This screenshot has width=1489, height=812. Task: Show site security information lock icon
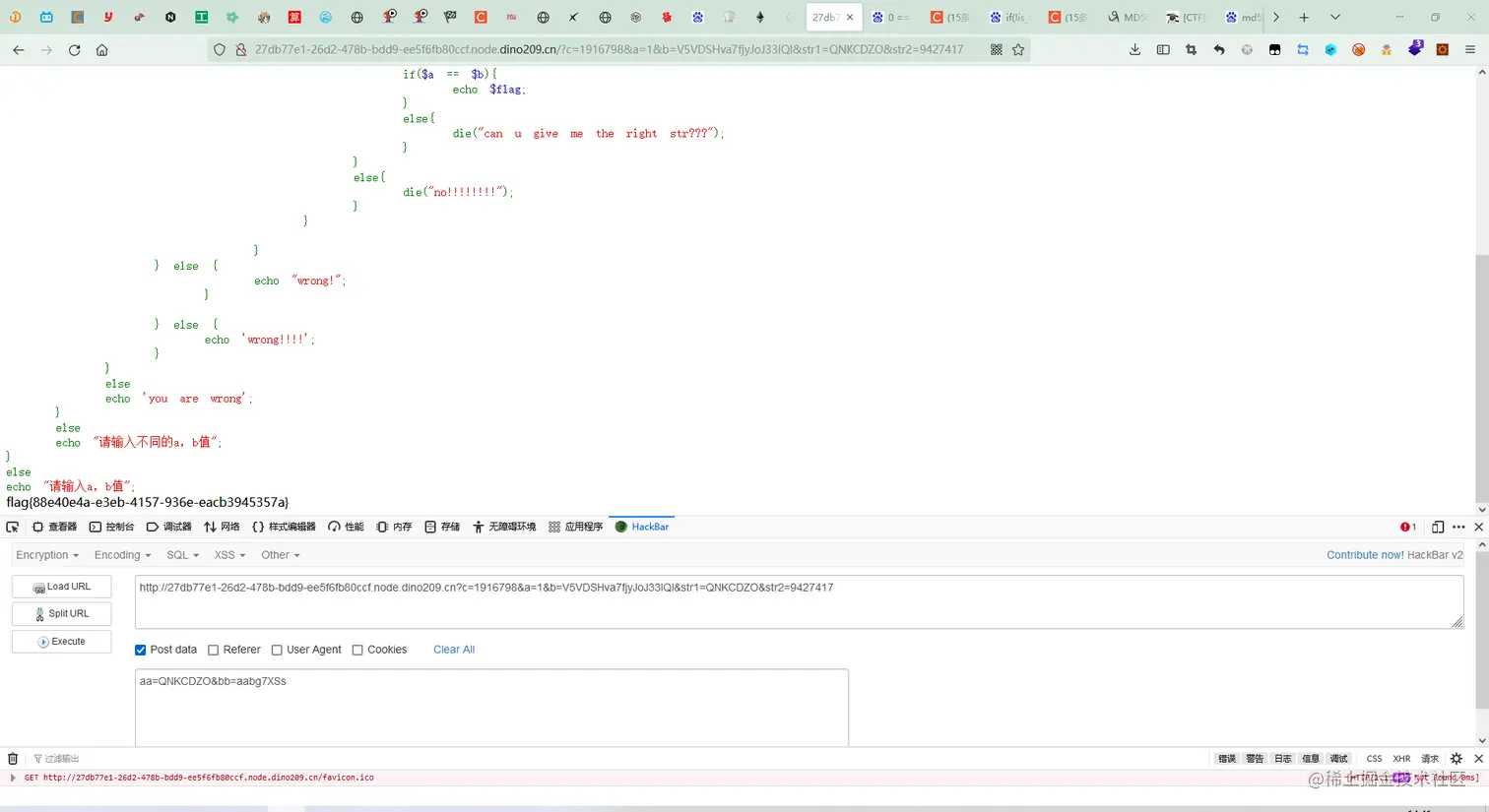point(240,49)
